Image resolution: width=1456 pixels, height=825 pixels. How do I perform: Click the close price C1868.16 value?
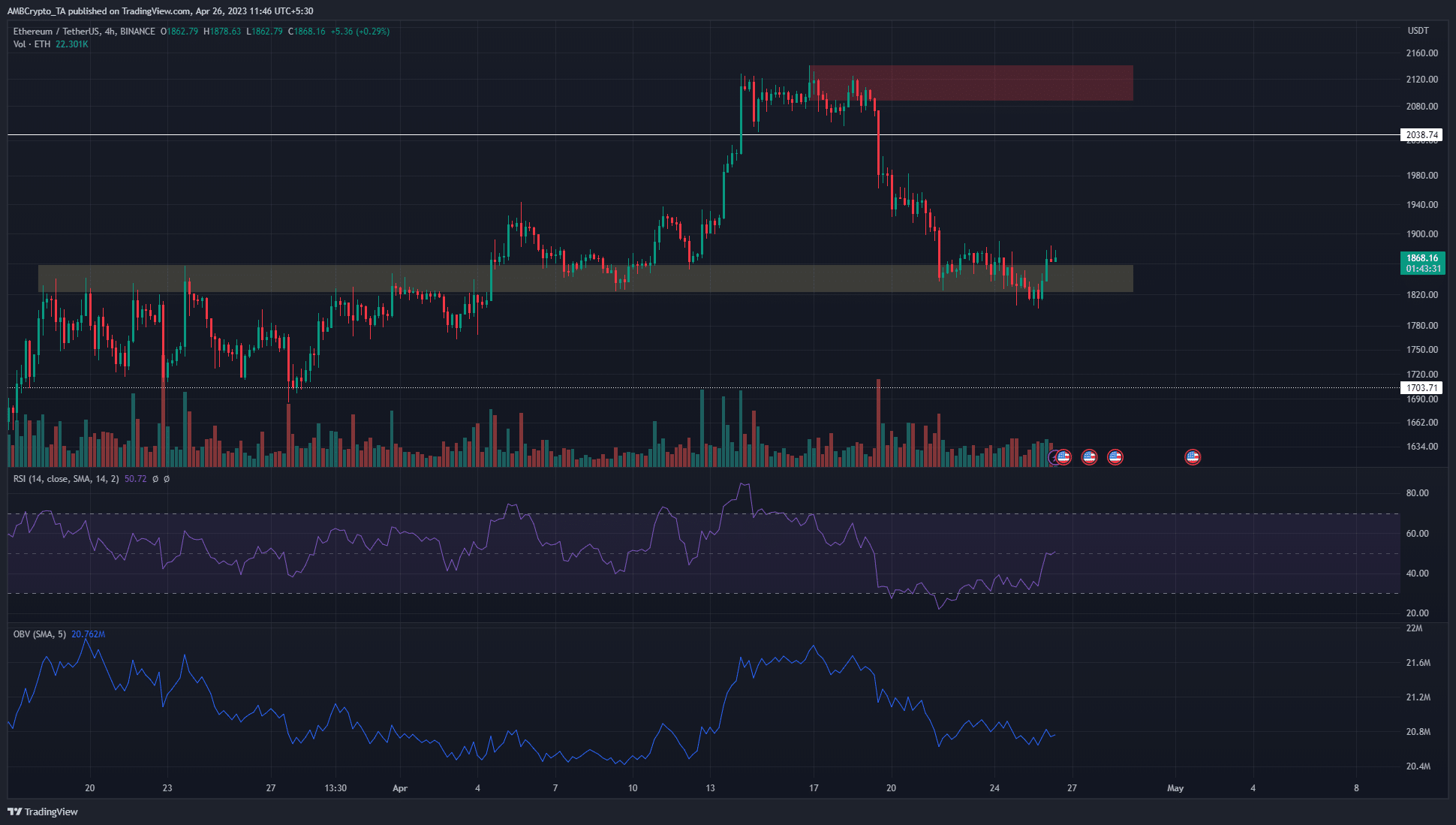click(x=307, y=32)
